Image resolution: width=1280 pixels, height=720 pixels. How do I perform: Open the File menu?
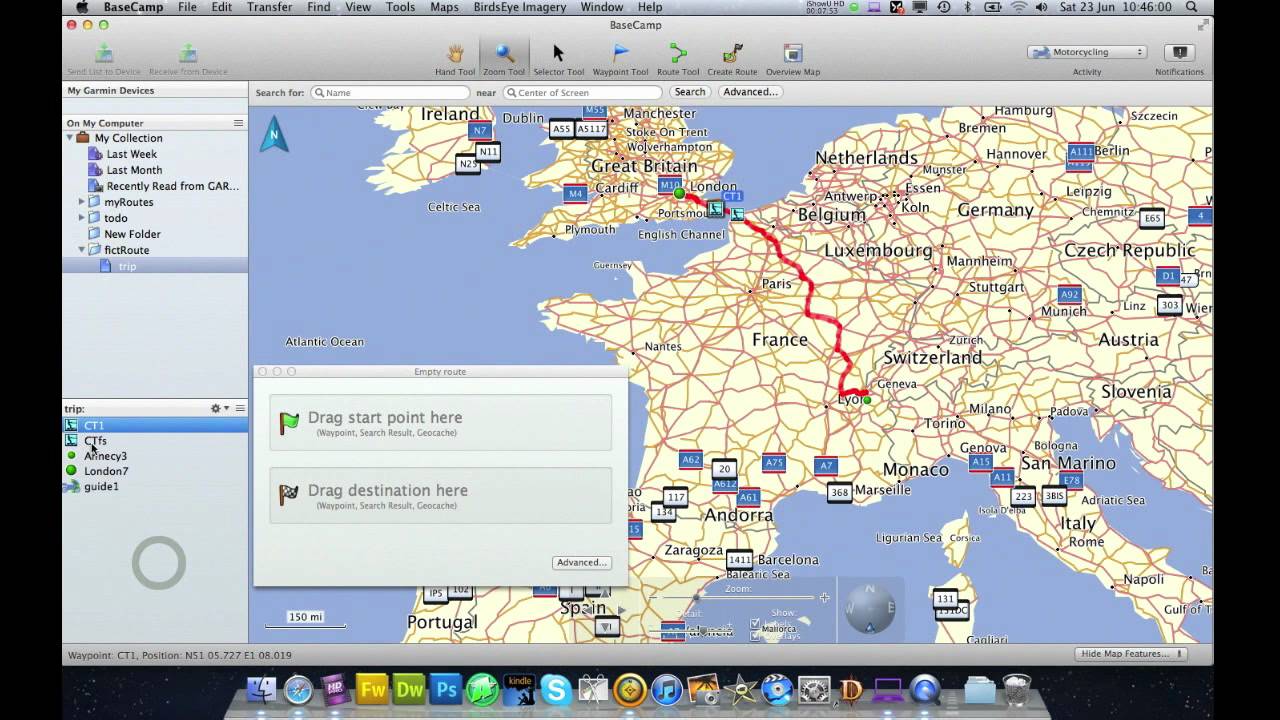[x=187, y=7]
